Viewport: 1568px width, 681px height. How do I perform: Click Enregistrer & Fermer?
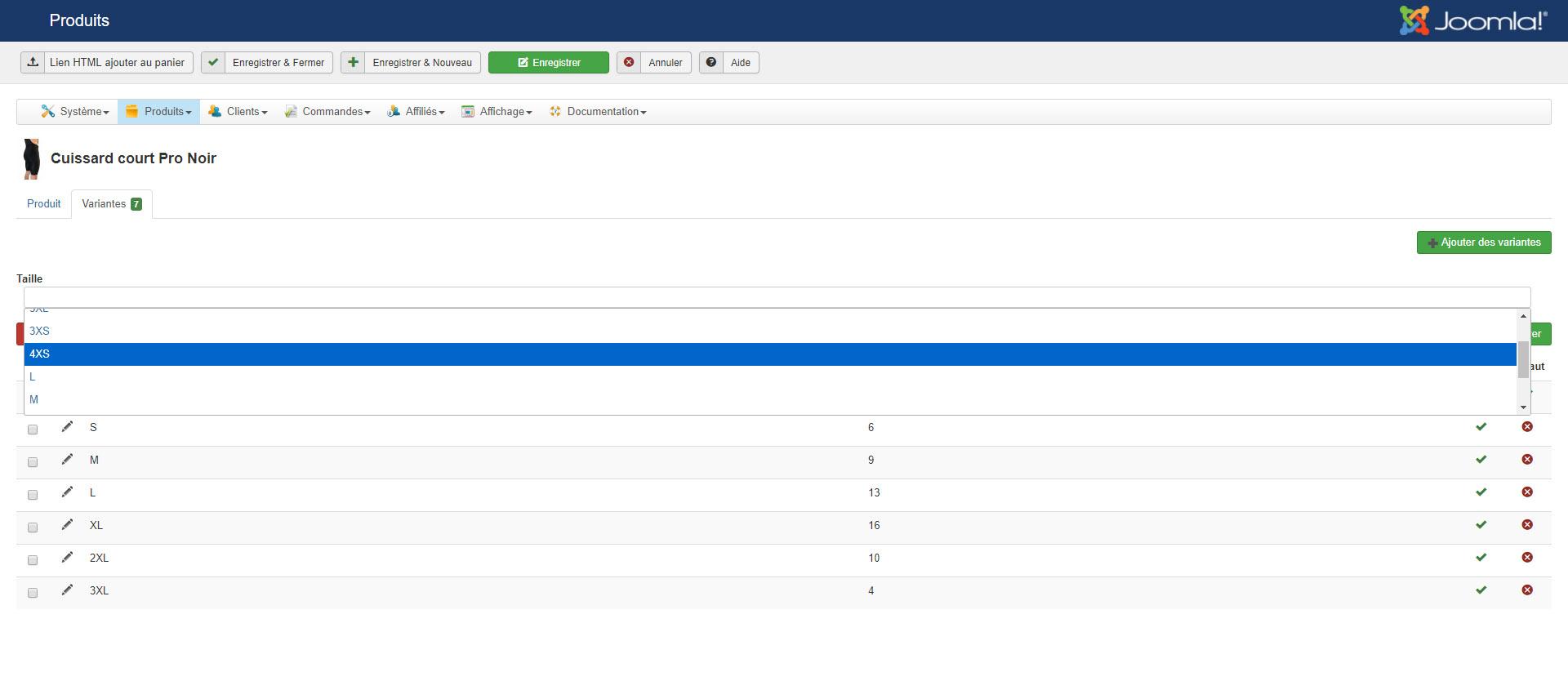(x=267, y=63)
